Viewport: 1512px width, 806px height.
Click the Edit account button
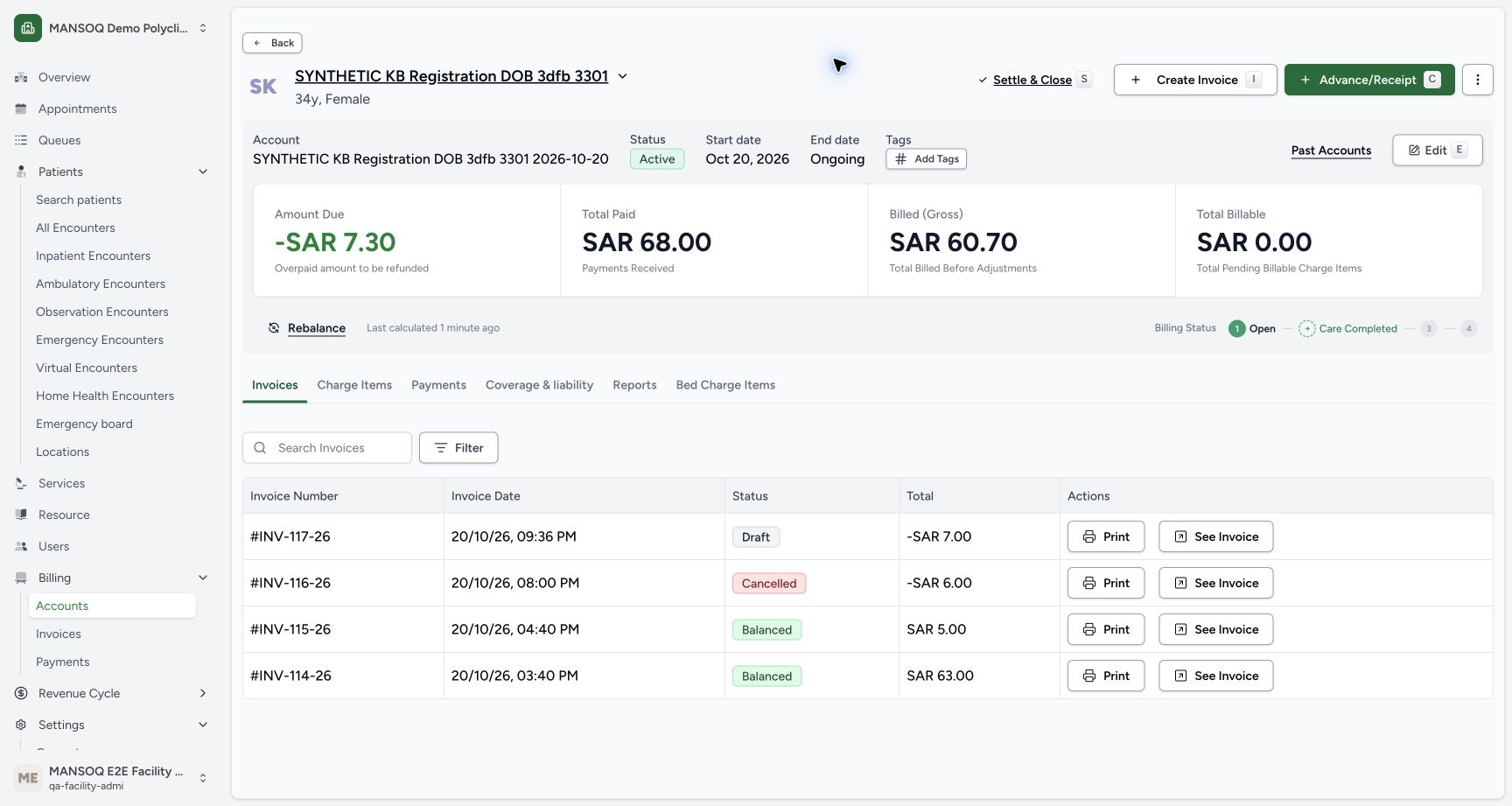(x=1438, y=150)
